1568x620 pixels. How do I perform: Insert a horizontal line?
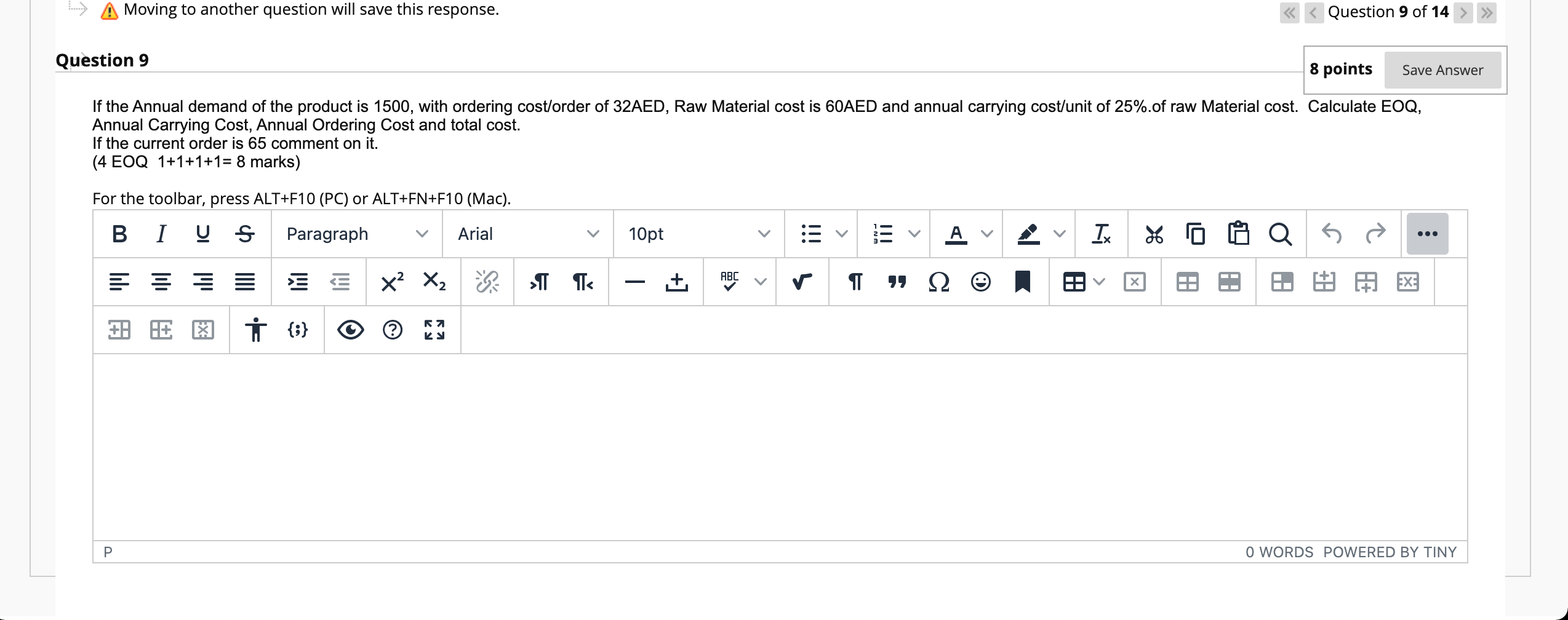point(635,282)
